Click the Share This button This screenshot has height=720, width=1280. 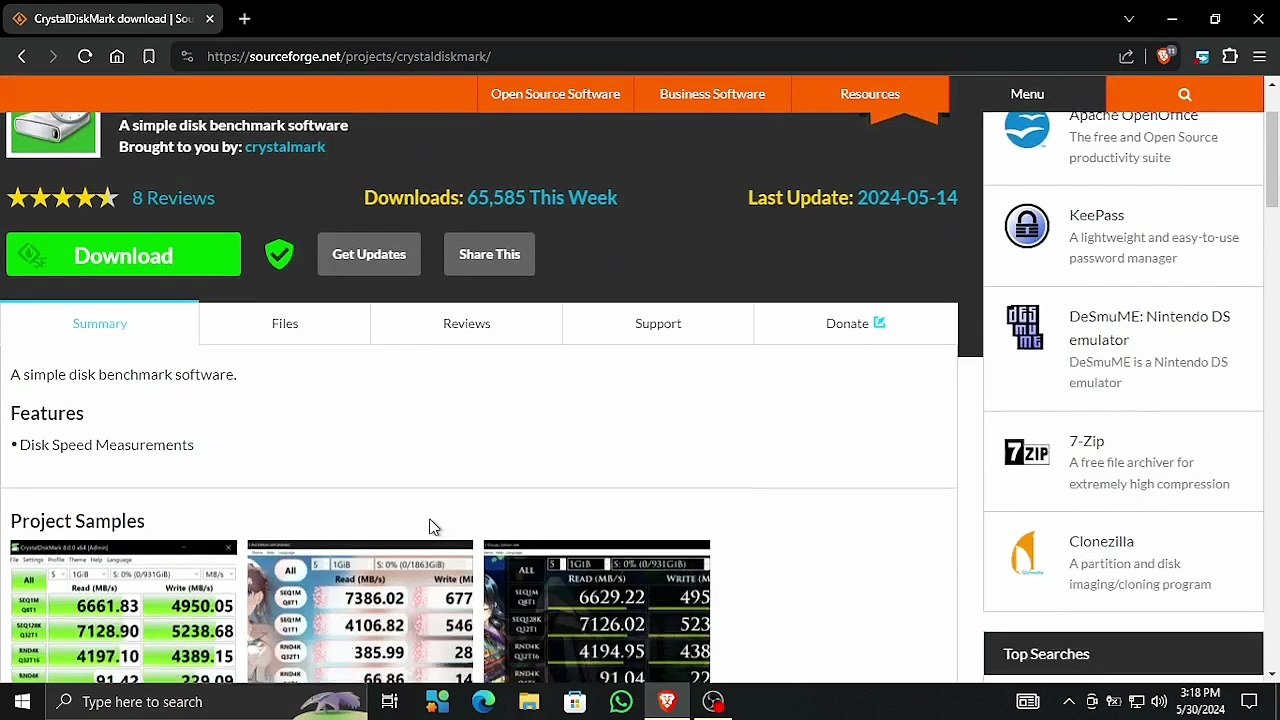click(x=489, y=254)
